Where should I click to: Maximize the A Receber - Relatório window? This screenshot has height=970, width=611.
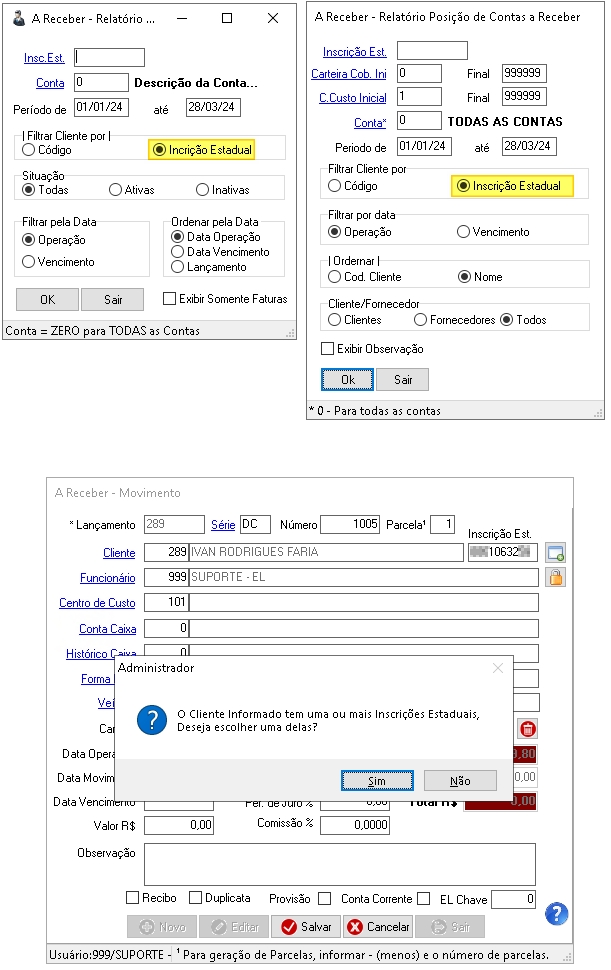click(227, 19)
